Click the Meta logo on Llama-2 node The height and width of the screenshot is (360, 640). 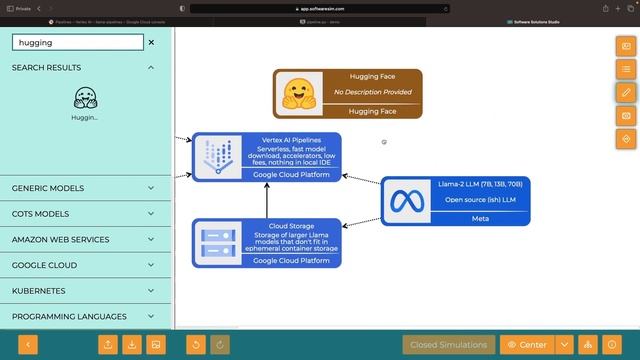tap(407, 201)
